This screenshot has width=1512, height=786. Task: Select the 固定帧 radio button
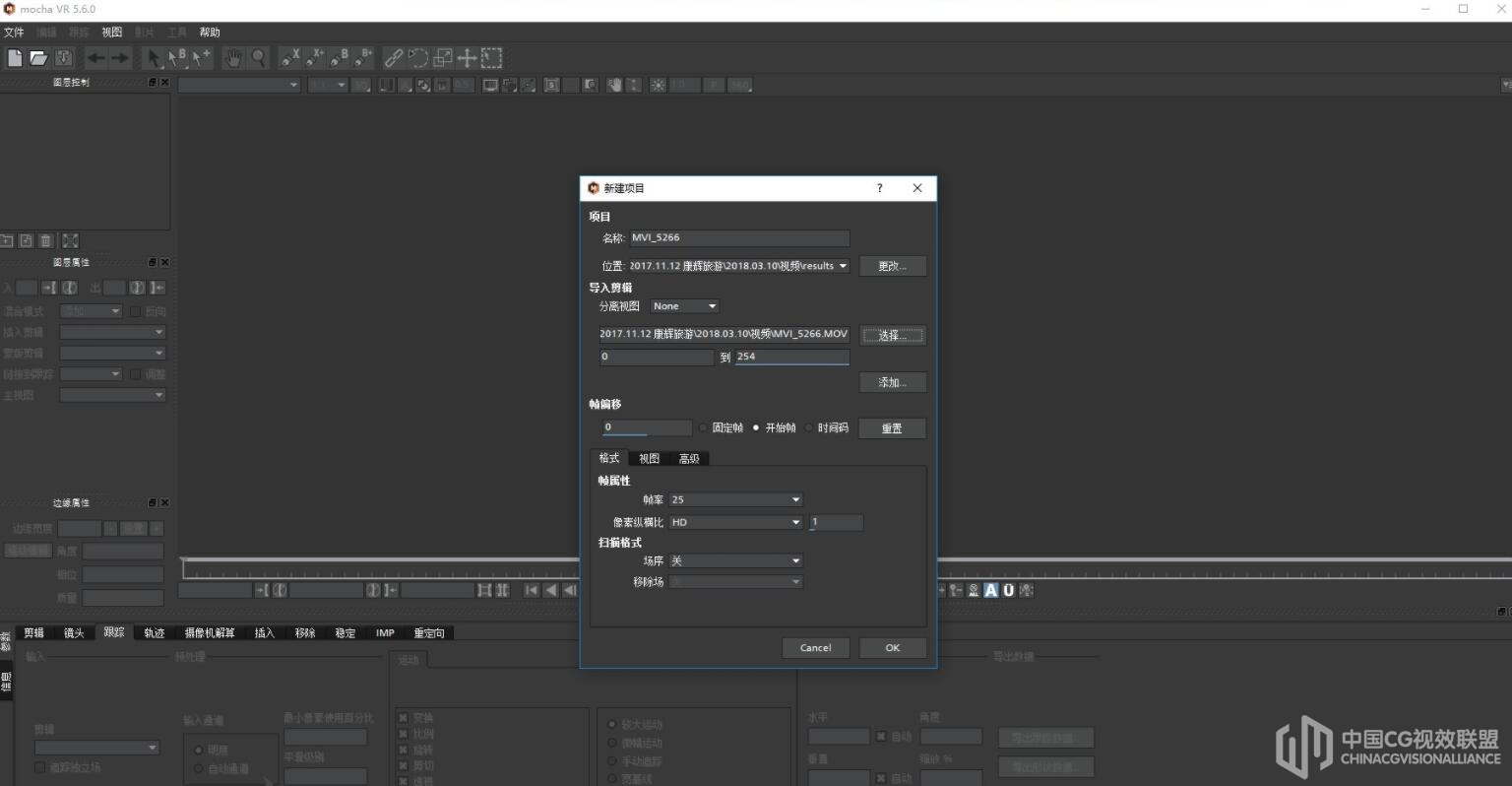coord(704,427)
